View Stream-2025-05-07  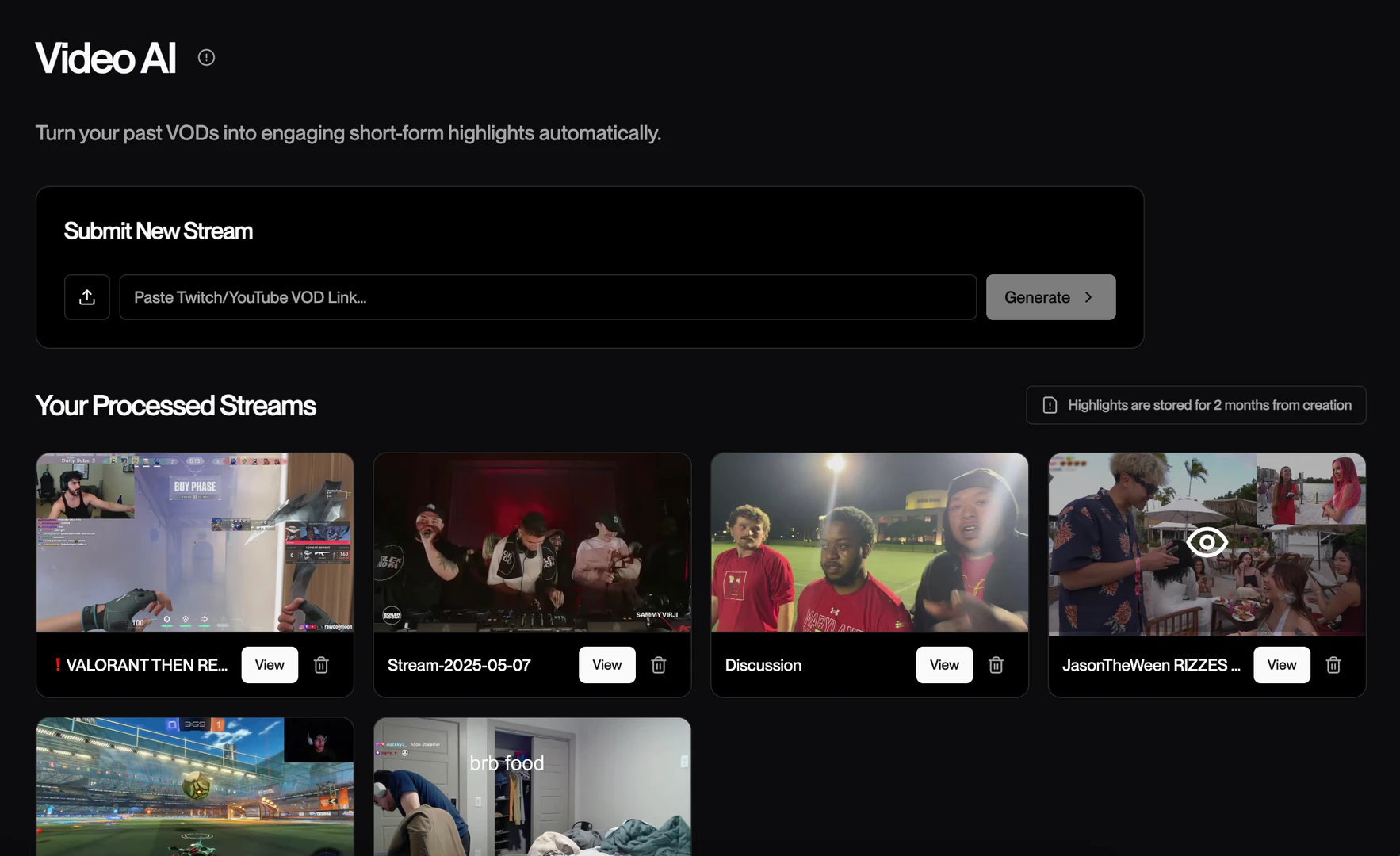(606, 665)
